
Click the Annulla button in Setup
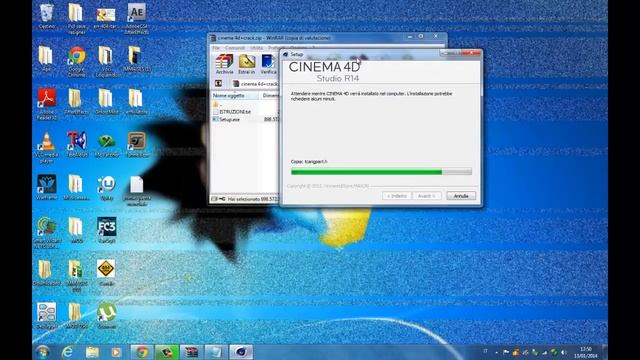(x=461, y=196)
